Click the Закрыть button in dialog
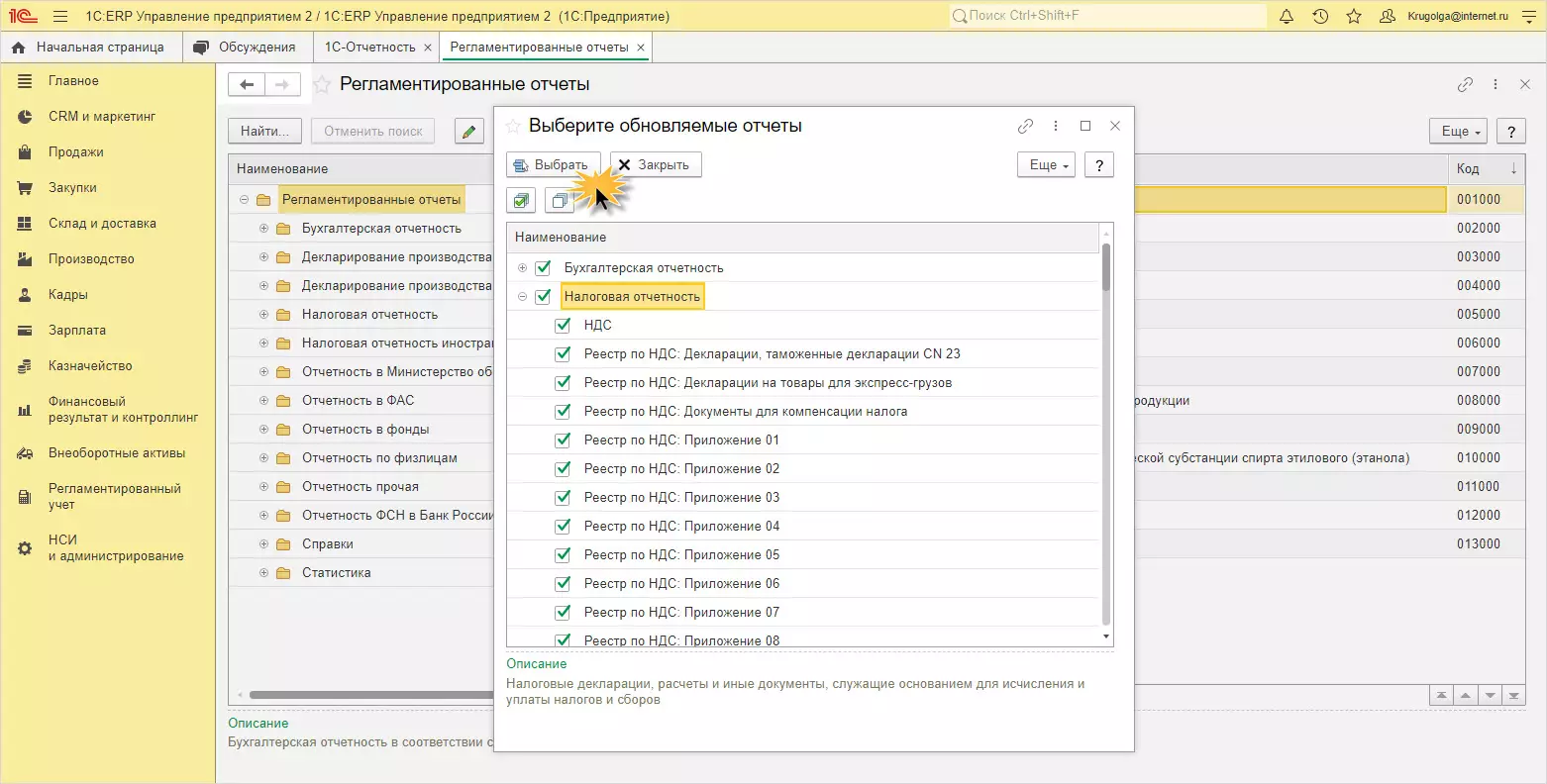 pyautogui.click(x=655, y=165)
